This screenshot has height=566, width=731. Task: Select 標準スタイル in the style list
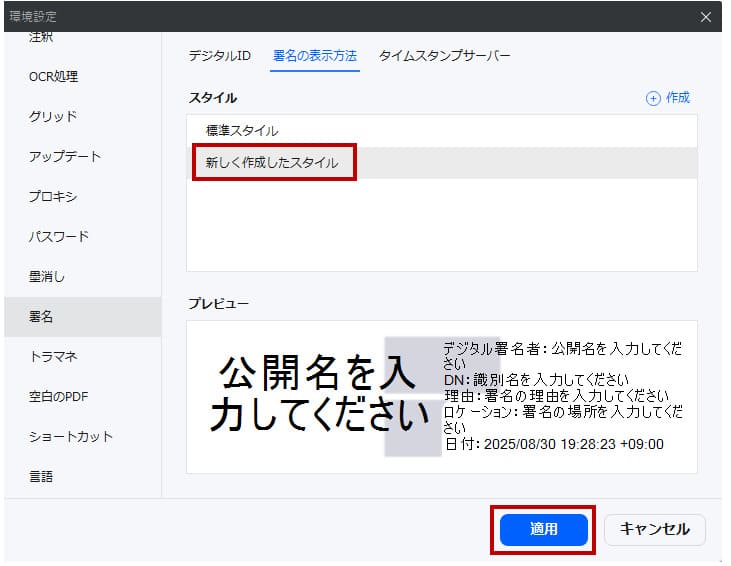coord(242,131)
